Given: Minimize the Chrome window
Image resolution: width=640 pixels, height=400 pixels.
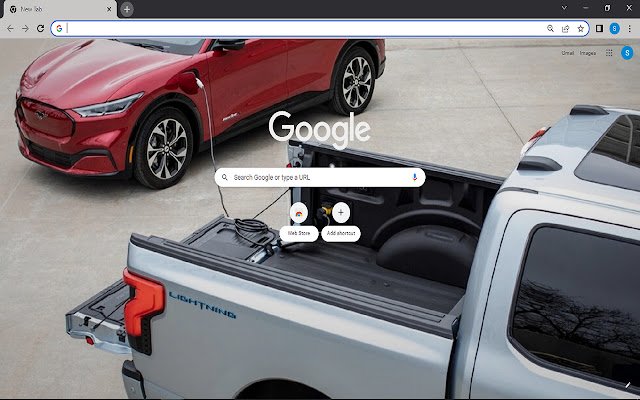Looking at the screenshot, I should (x=586, y=8).
